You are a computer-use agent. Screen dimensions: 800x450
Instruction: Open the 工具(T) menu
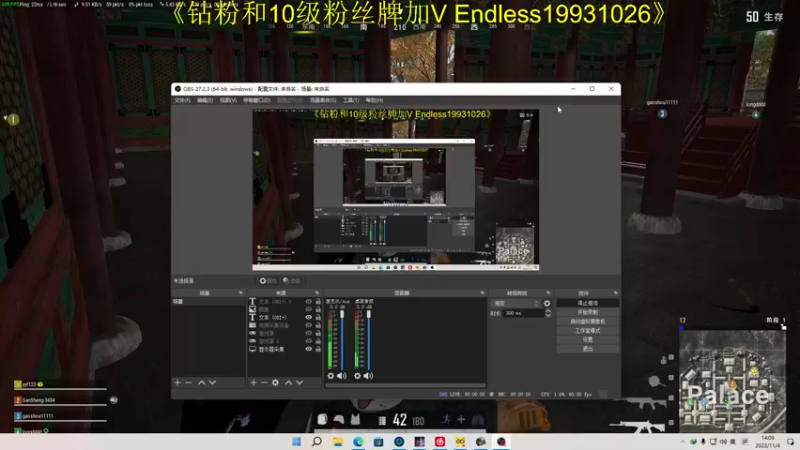(351, 101)
